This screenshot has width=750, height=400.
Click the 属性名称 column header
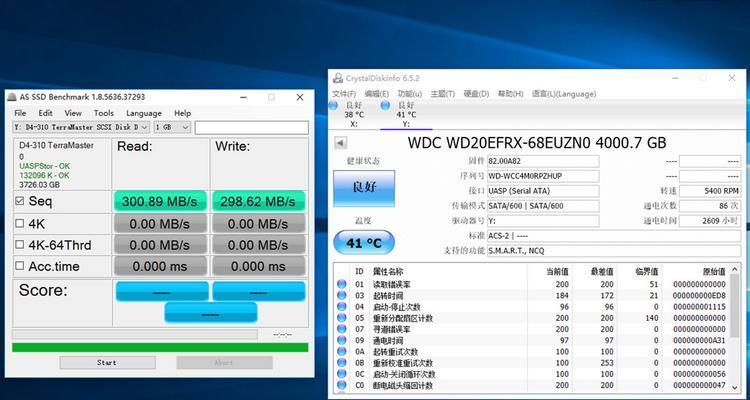pos(388,271)
